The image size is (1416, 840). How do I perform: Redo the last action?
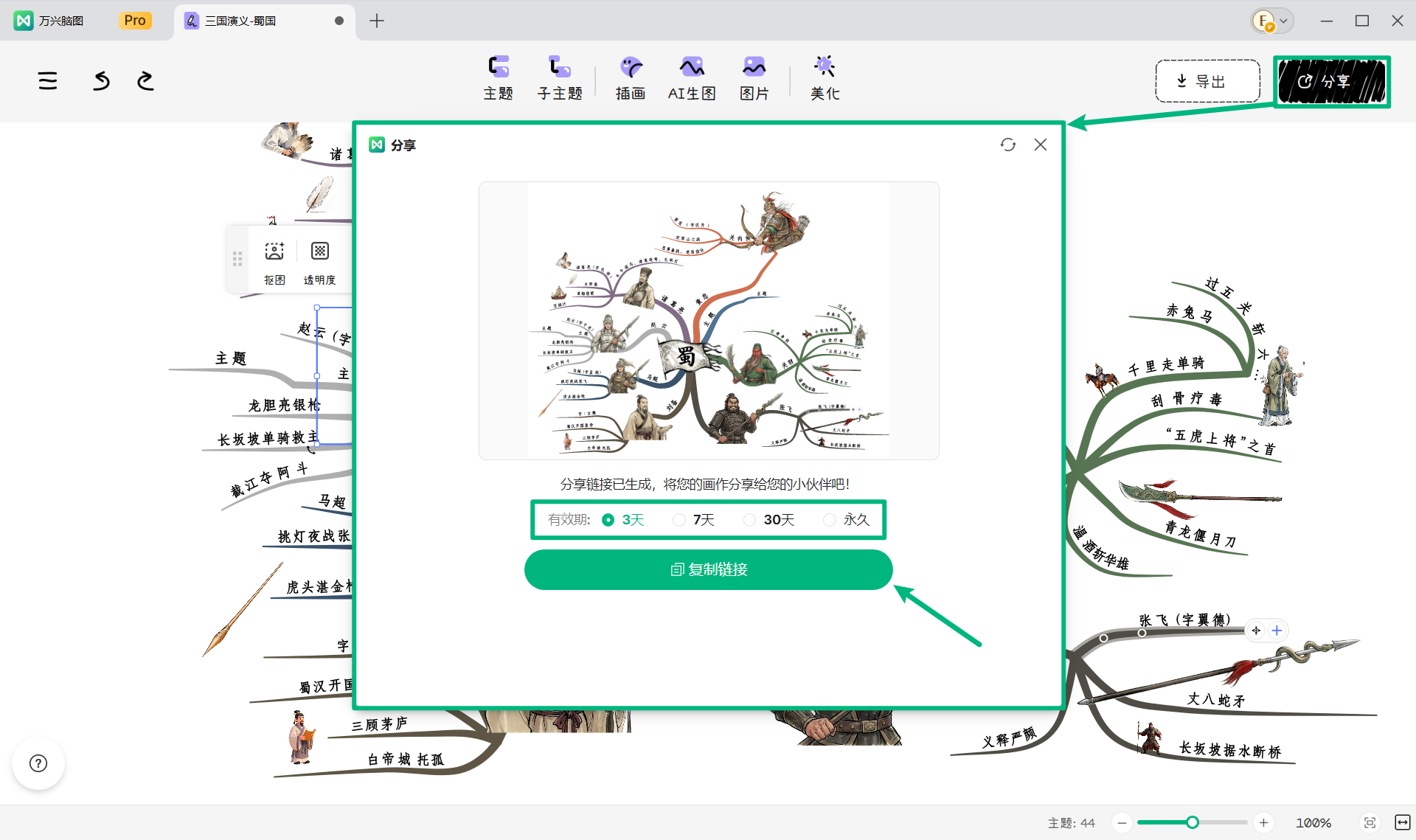pyautogui.click(x=145, y=80)
